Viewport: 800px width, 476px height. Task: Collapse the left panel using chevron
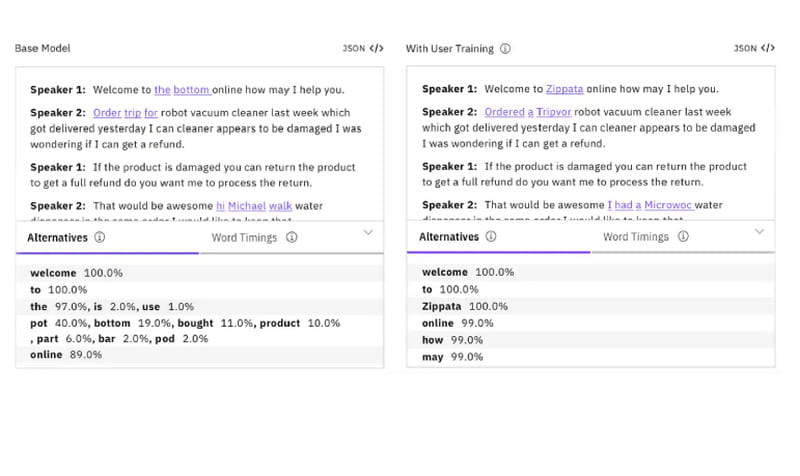click(367, 232)
